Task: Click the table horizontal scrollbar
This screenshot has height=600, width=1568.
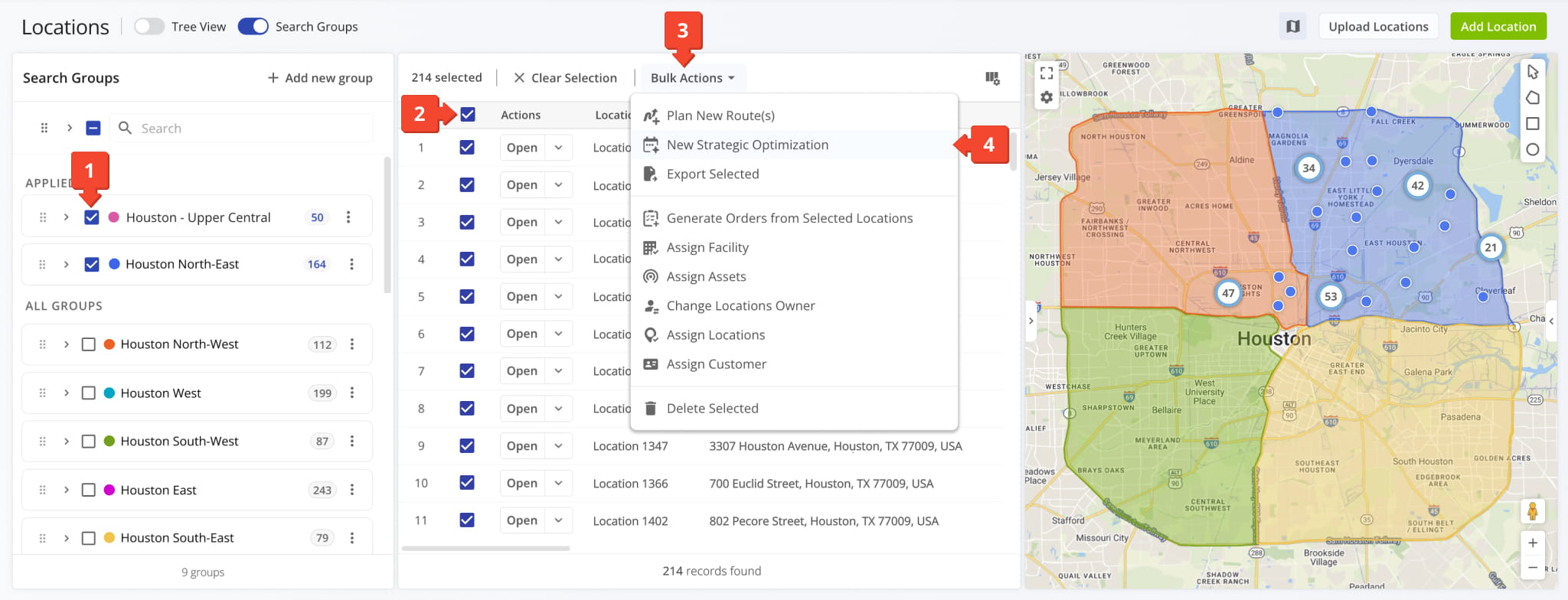Action: 485,549
